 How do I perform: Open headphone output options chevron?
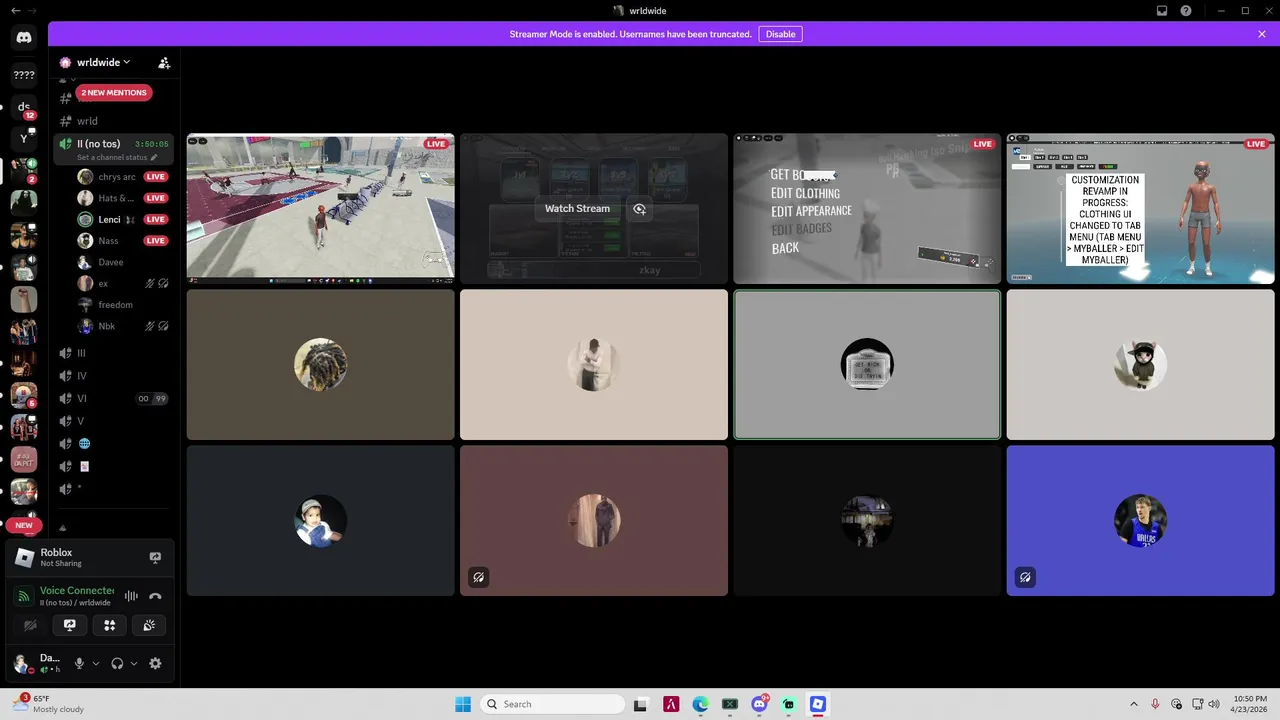point(134,663)
